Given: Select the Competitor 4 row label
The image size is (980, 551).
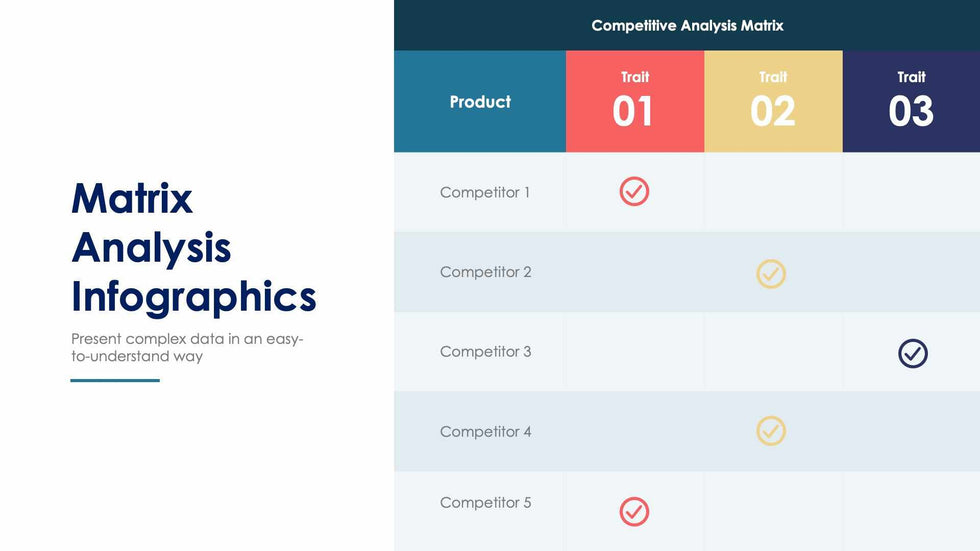Looking at the screenshot, I should click(485, 432).
